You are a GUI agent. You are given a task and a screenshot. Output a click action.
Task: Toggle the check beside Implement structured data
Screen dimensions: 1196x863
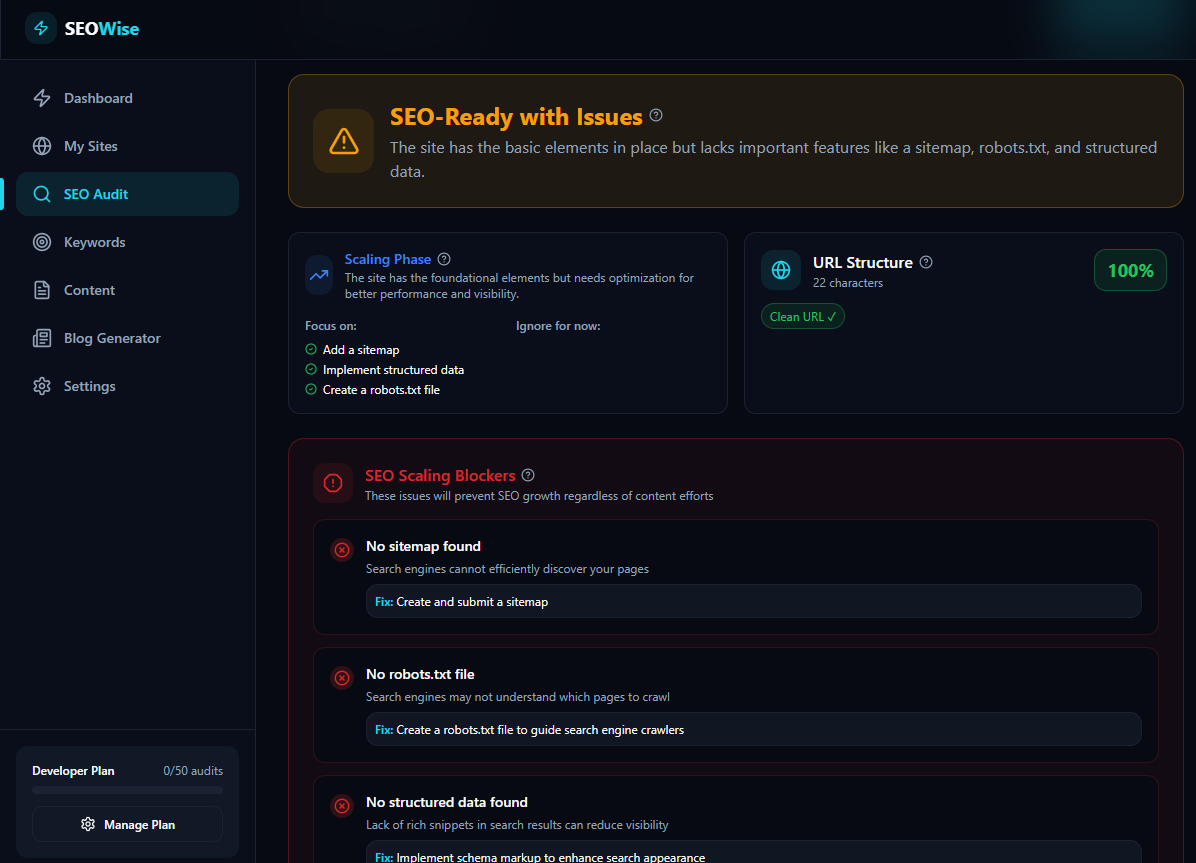(310, 369)
